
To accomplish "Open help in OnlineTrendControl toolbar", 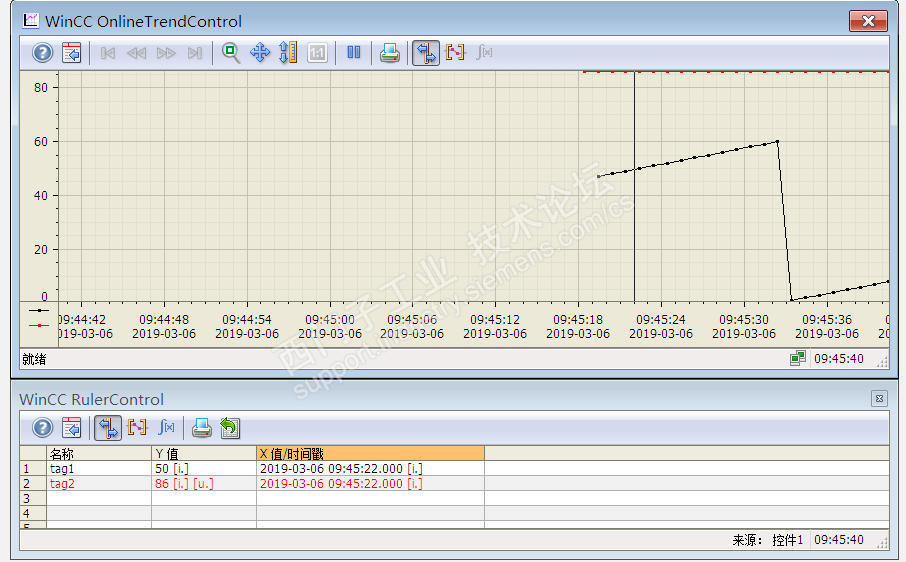I will [x=42, y=53].
